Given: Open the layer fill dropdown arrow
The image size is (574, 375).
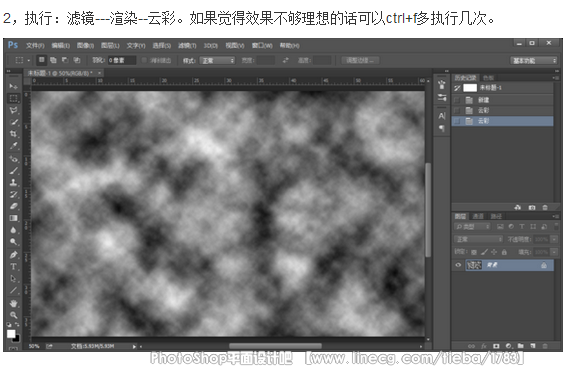Looking at the screenshot, I should coord(554,252).
